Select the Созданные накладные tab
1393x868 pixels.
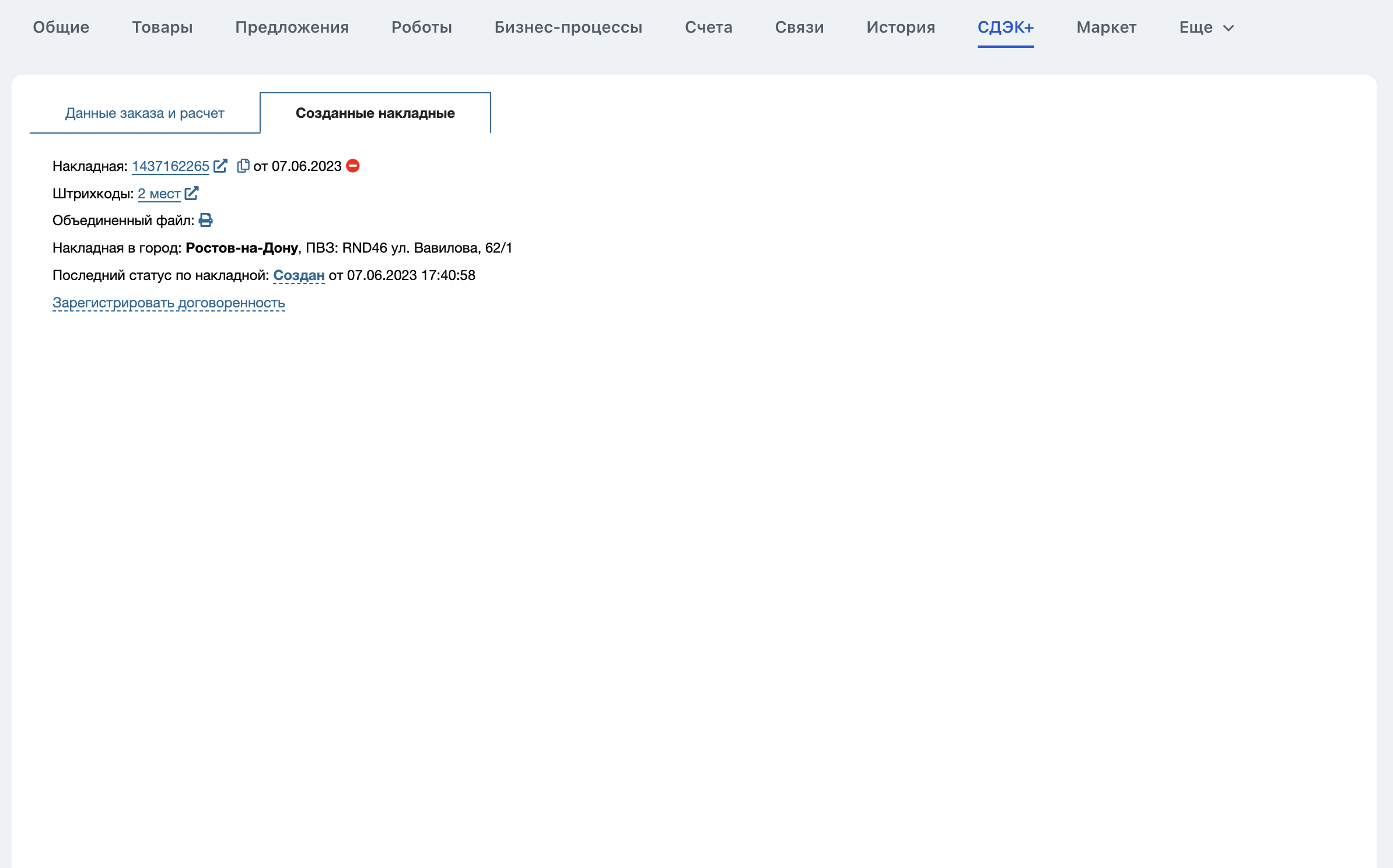click(x=375, y=113)
